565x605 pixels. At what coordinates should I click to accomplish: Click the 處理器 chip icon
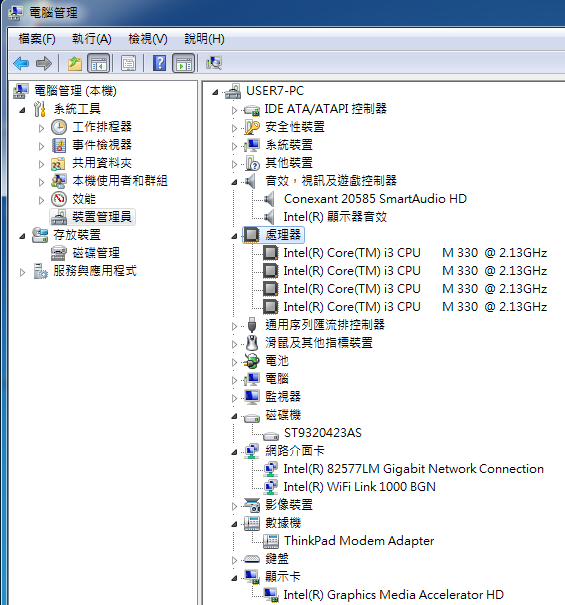tap(251, 235)
